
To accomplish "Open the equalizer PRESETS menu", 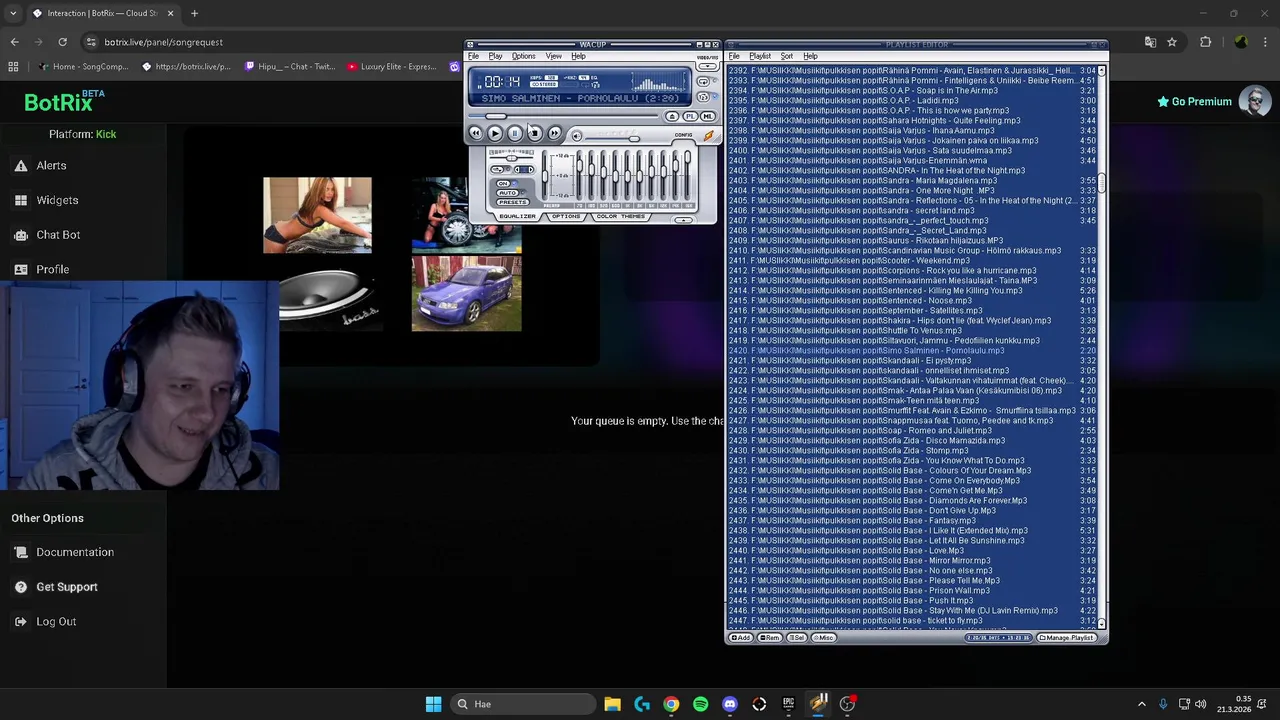I will 513,202.
